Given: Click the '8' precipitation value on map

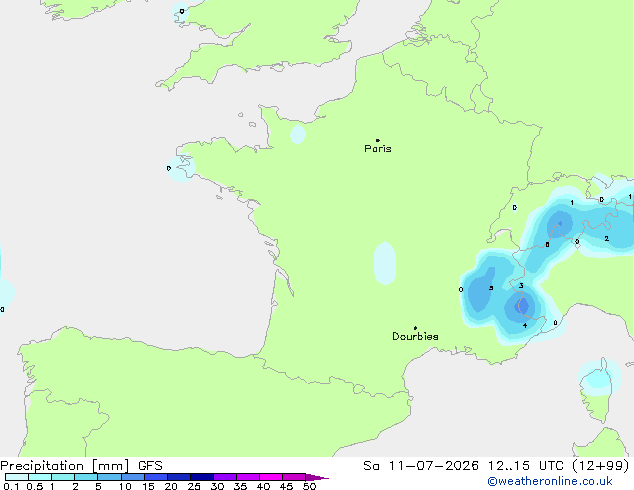Looking at the screenshot, I should [x=547, y=245].
